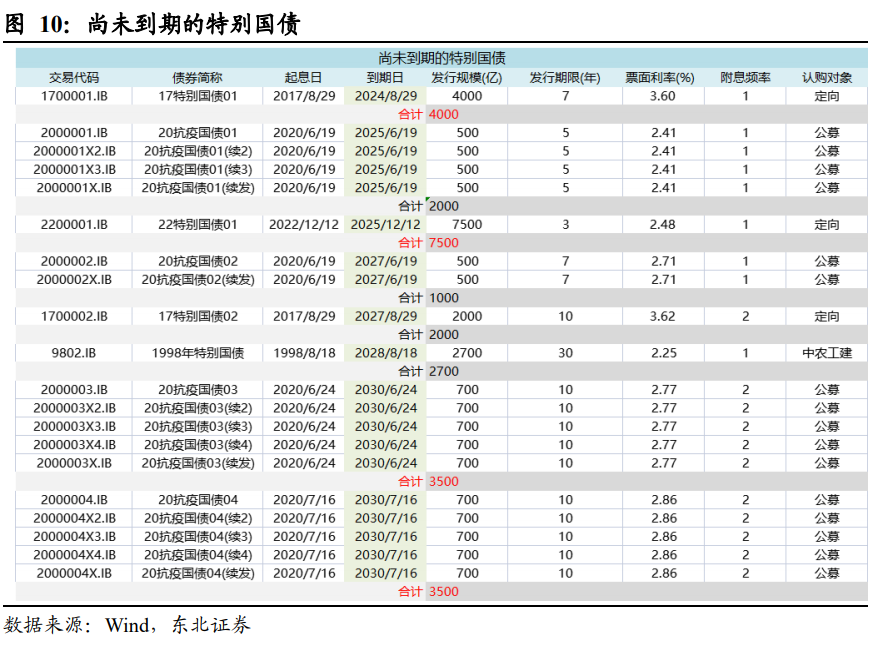Viewport: 885px width, 648px height.
Task: Select the 发行期限(年) column header
Action: pyautogui.click(x=565, y=78)
